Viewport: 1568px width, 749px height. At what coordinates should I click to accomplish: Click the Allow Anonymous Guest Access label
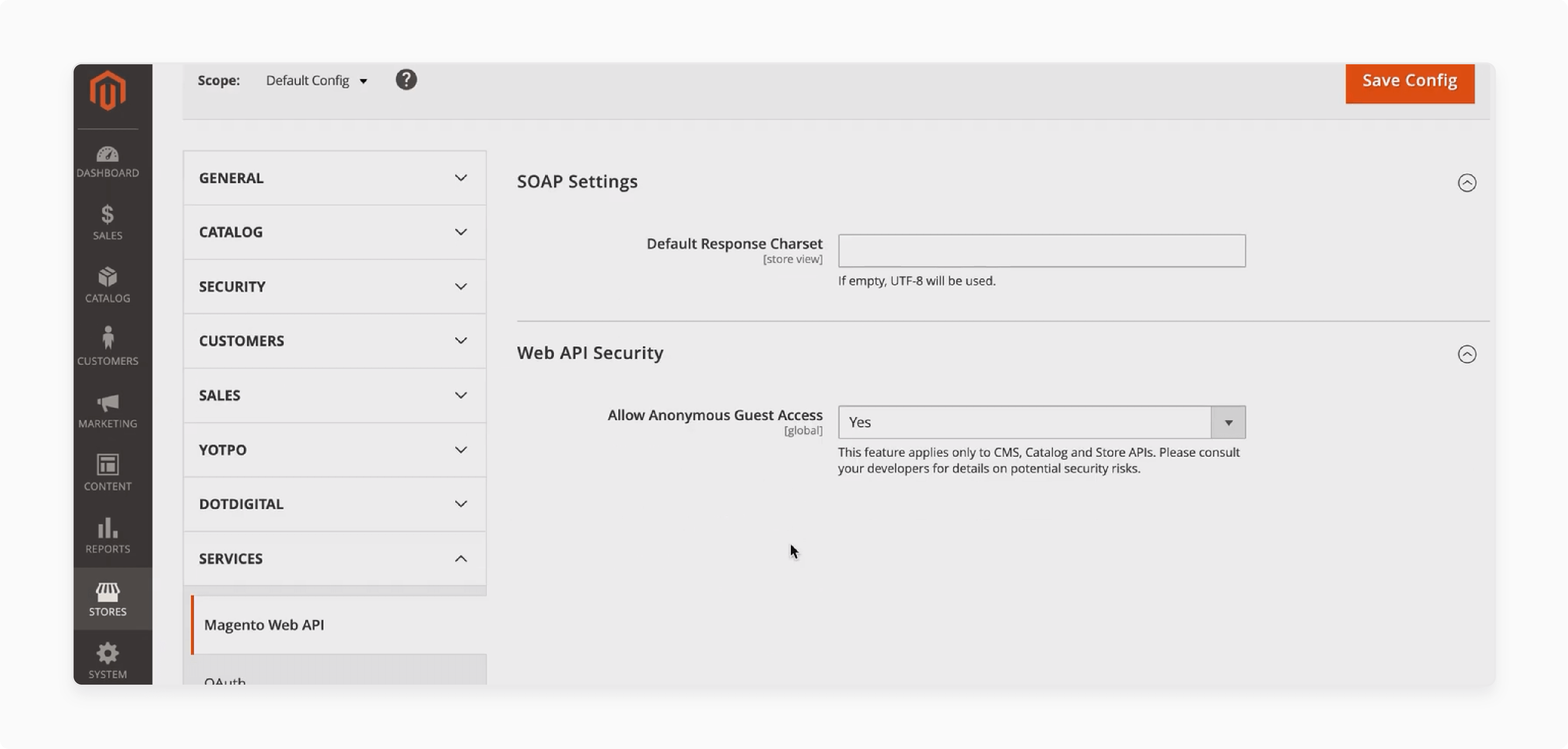tap(714, 415)
